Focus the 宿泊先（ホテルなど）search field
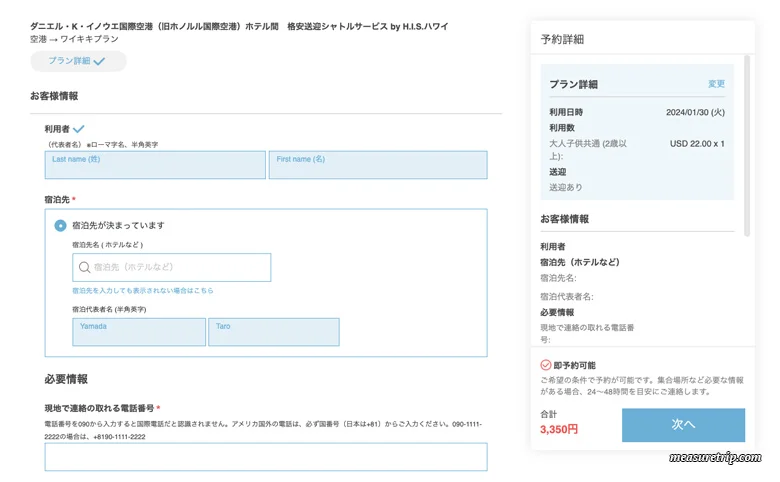 (x=172, y=268)
